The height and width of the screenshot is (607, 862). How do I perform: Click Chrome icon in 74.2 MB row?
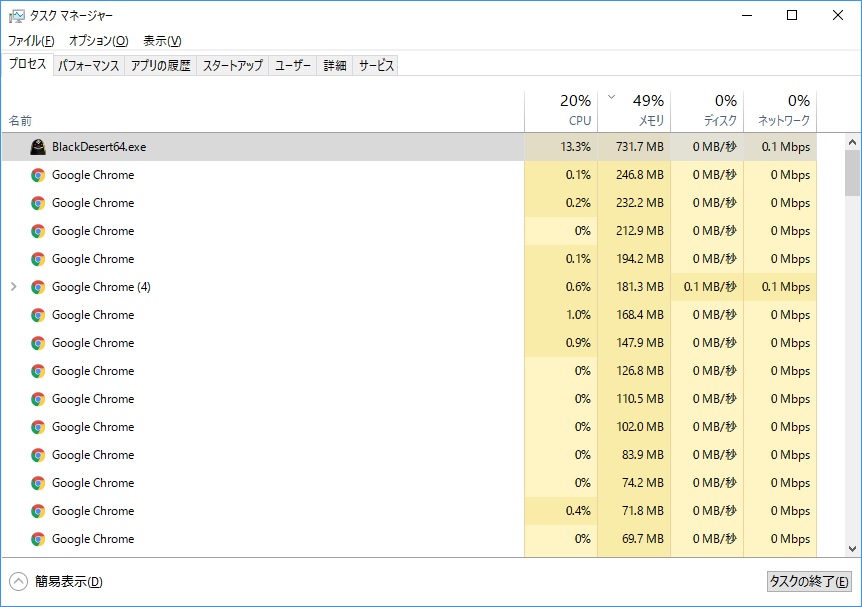pyautogui.click(x=38, y=483)
